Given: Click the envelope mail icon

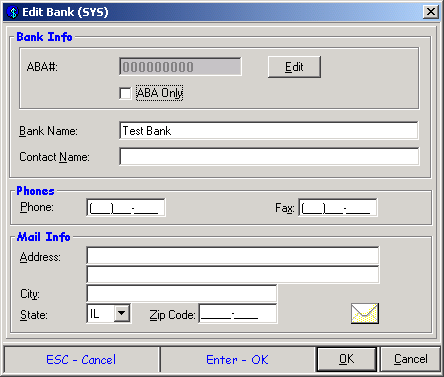Looking at the screenshot, I should 365,313.
